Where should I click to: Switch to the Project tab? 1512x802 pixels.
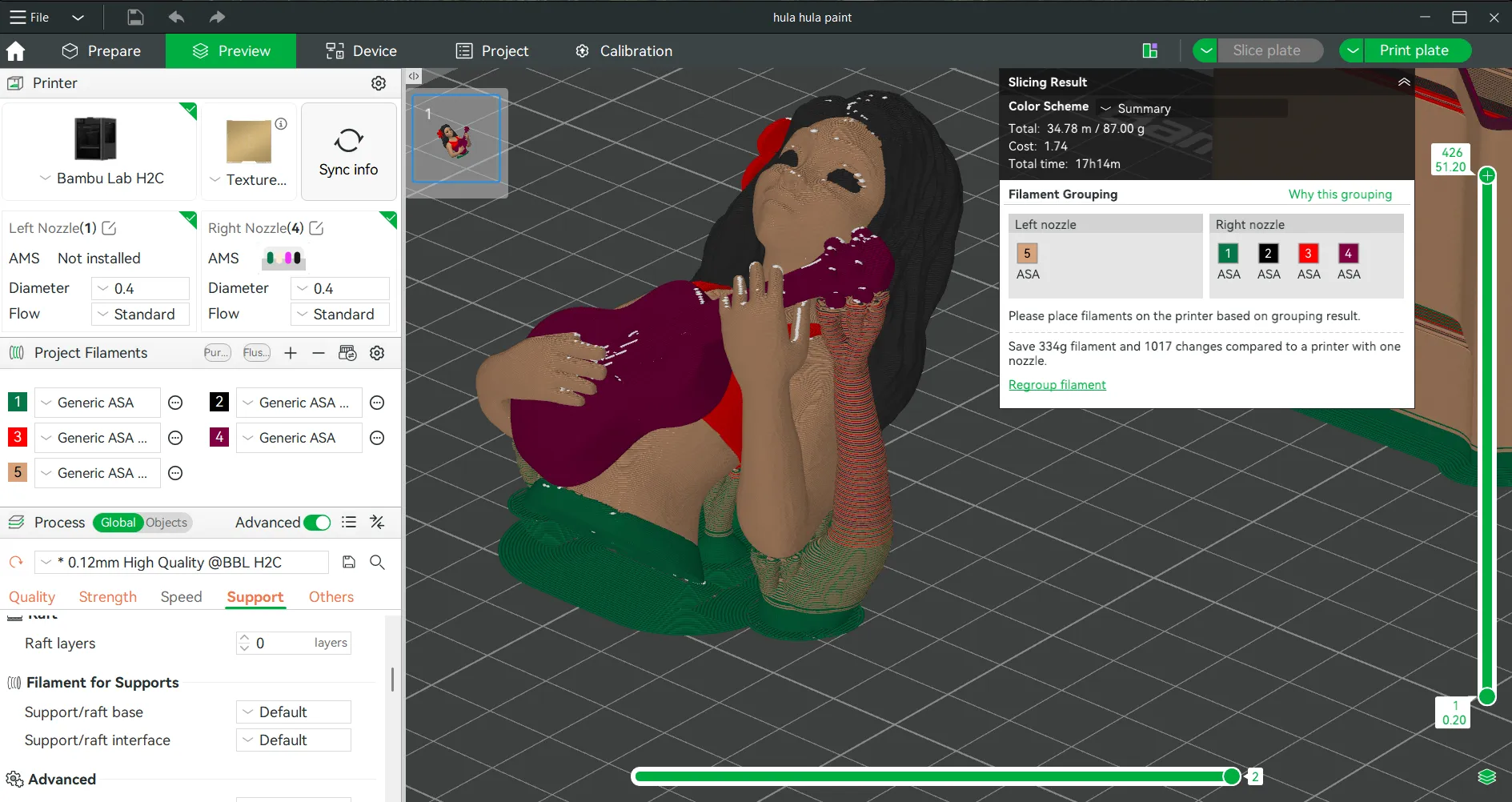pyautogui.click(x=492, y=51)
